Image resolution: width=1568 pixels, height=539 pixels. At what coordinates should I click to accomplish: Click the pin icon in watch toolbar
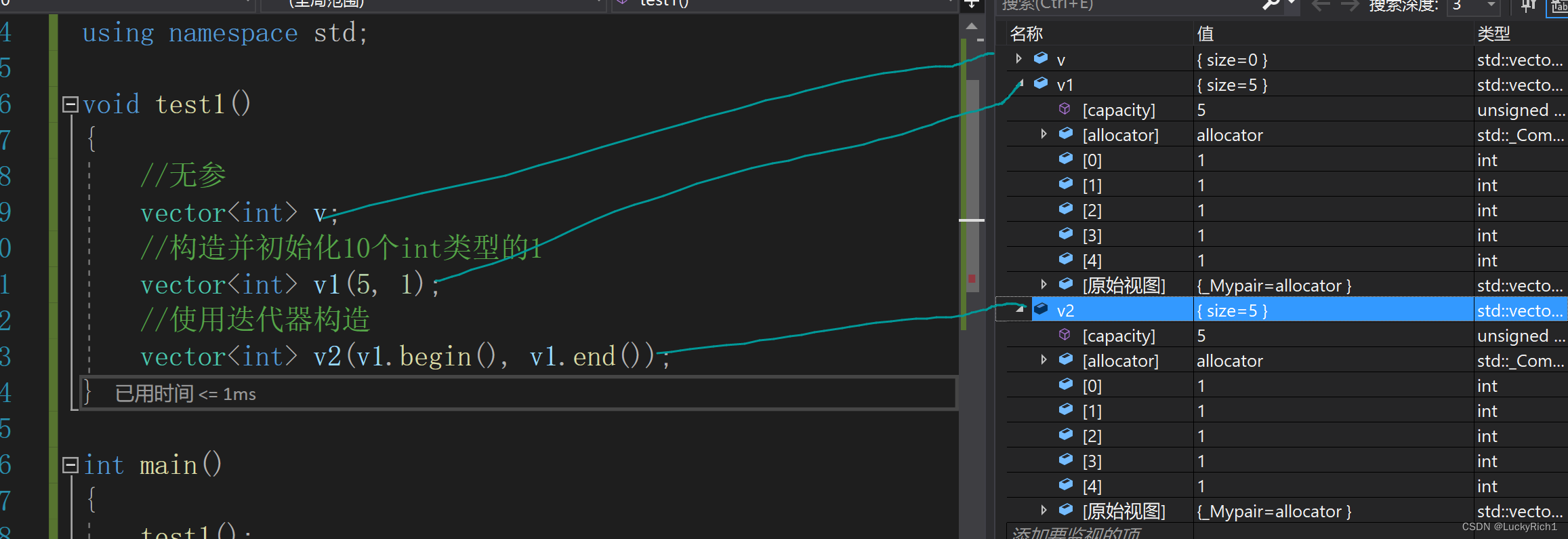tap(1528, 5)
